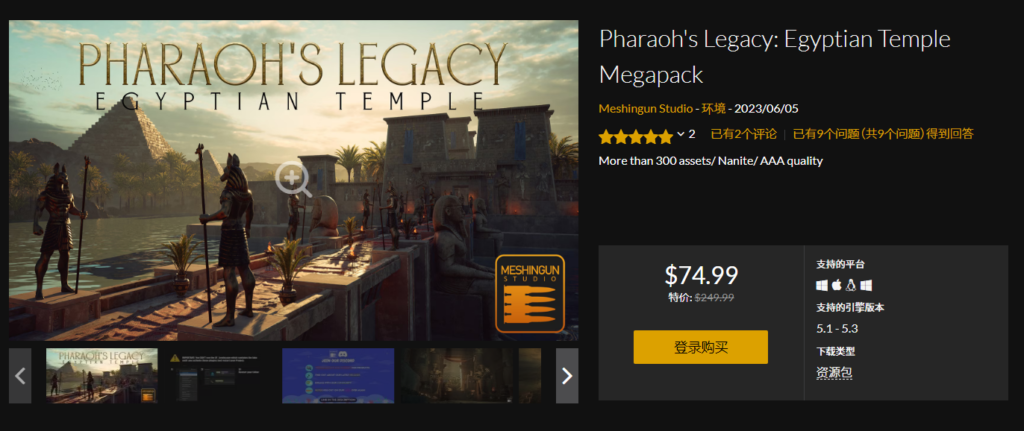Select the Pharaoh's Legacy title thumbnail
The width and height of the screenshot is (1024, 431).
tap(102, 375)
